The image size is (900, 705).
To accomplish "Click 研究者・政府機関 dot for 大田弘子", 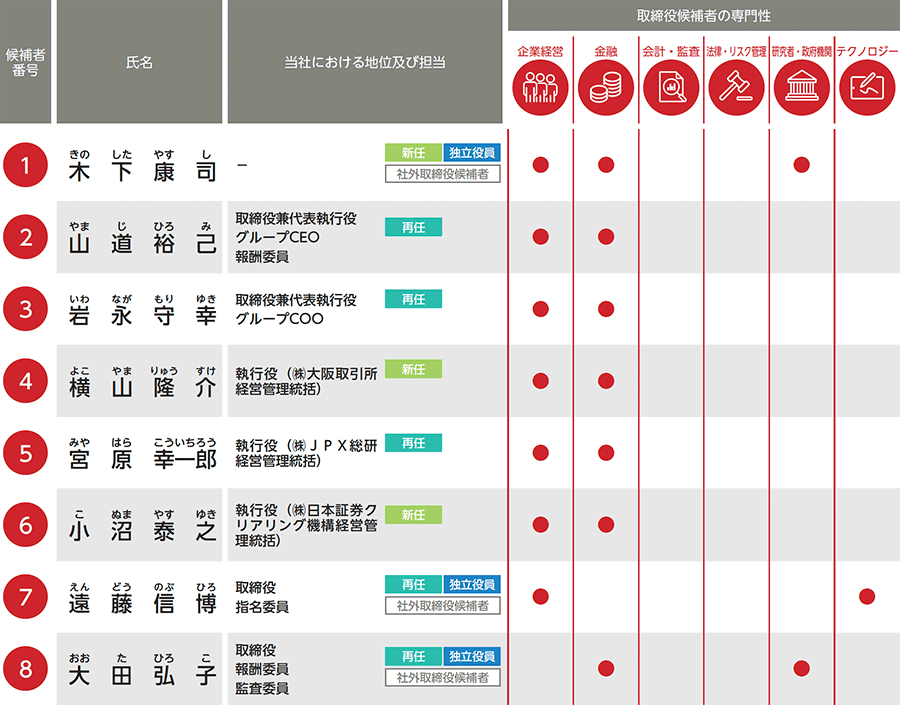I will (801, 668).
